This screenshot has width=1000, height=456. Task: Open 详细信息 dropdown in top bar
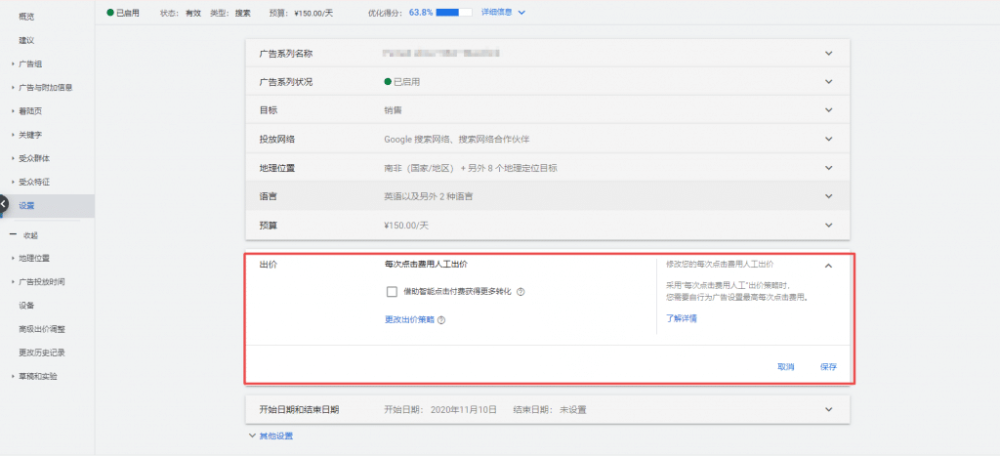[x=503, y=12]
